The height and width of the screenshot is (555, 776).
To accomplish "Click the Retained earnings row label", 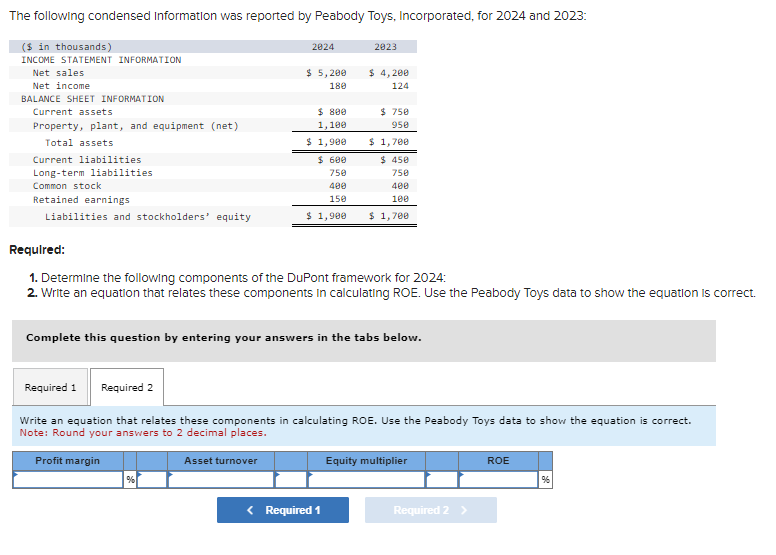I will pos(81,200).
